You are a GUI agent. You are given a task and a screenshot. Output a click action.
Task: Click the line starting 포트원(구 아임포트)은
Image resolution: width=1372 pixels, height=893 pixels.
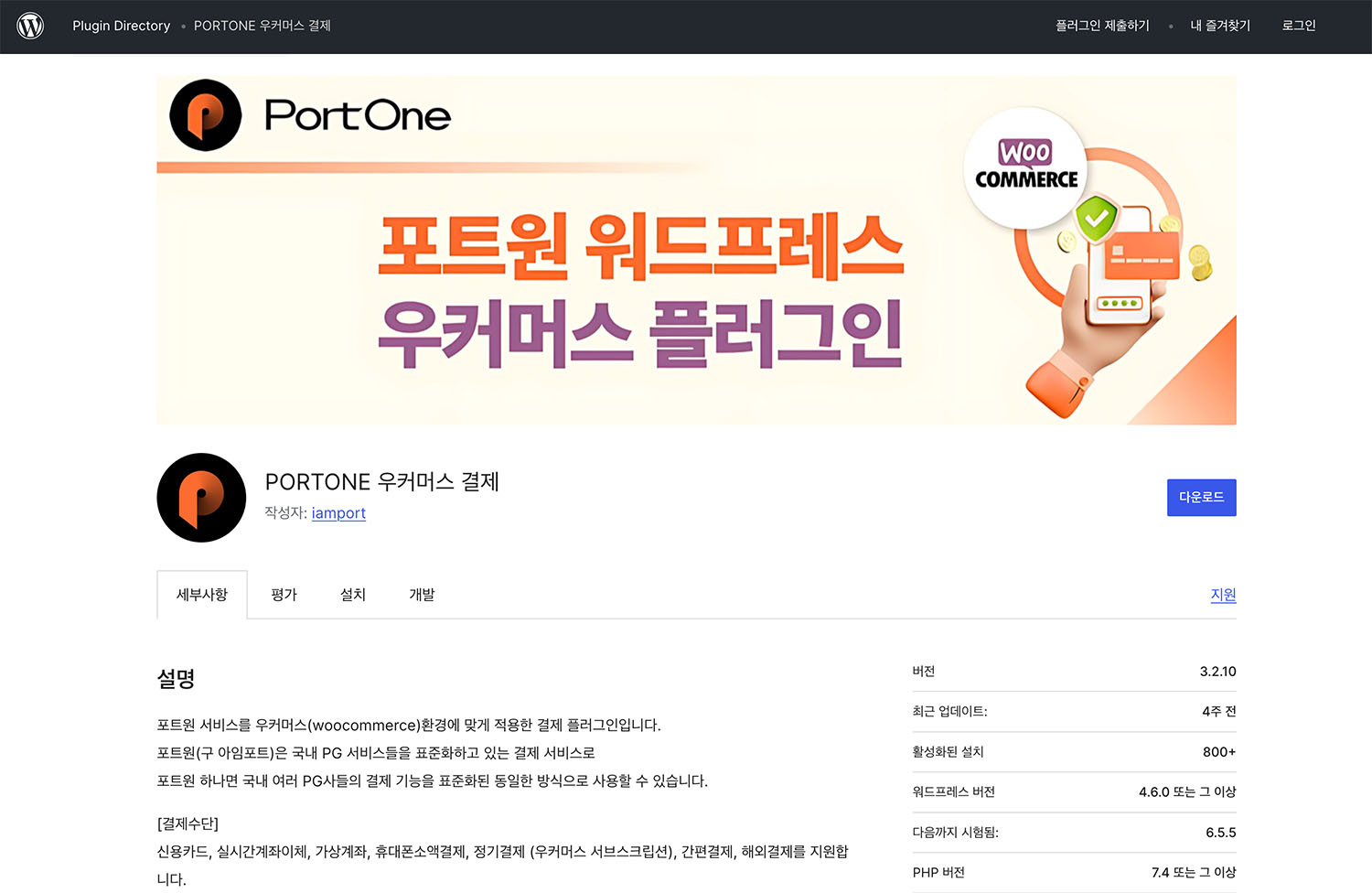(x=376, y=753)
